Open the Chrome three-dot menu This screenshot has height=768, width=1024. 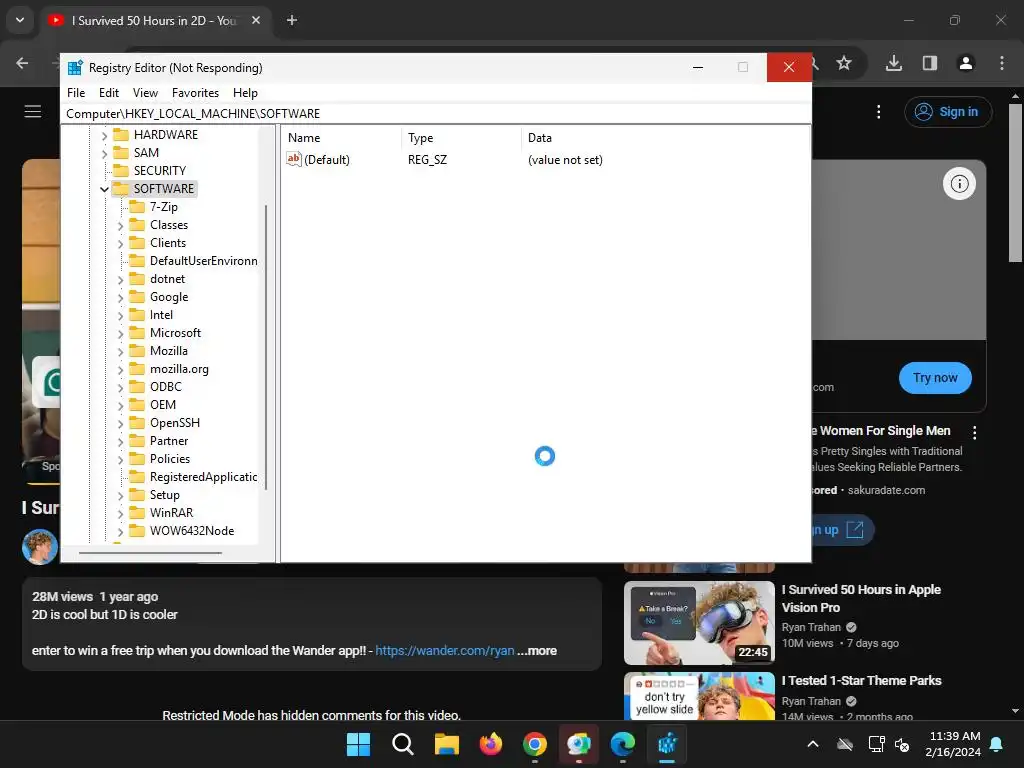[x=1002, y=63]
